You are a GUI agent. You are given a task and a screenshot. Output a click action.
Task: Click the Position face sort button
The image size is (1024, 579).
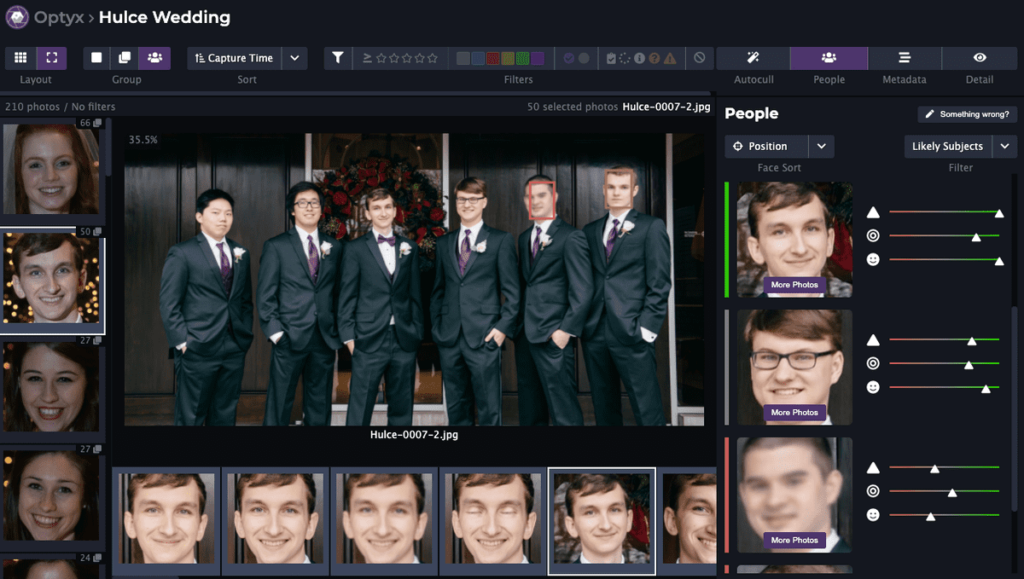(x=767, y=146)
